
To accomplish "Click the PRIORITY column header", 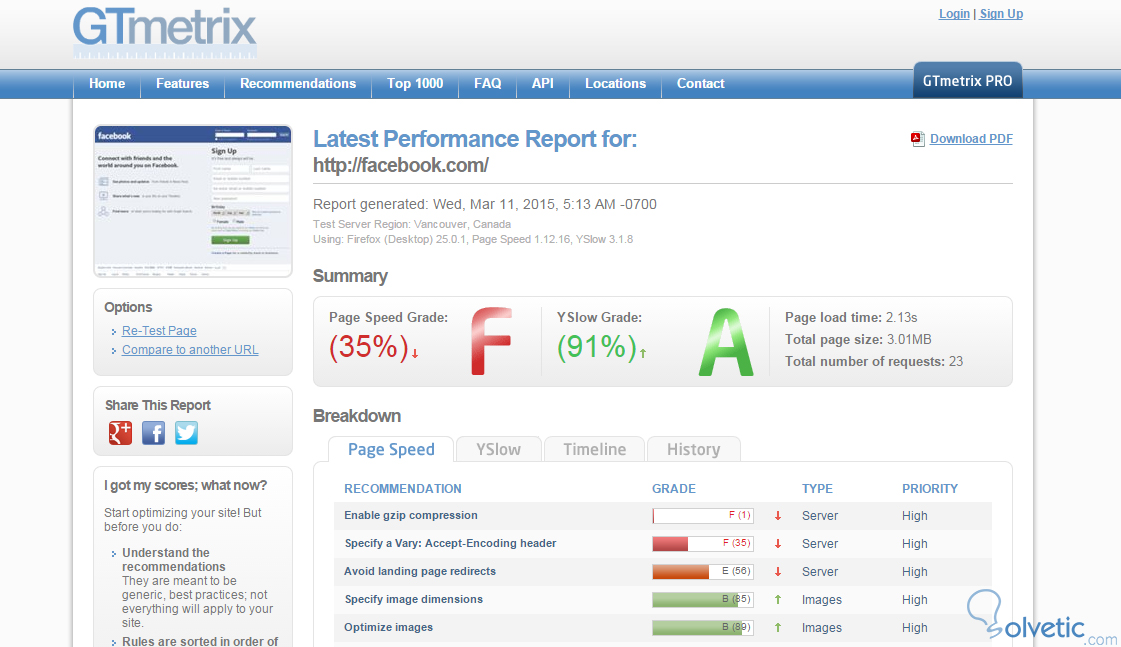I will [x=929, y=489].
